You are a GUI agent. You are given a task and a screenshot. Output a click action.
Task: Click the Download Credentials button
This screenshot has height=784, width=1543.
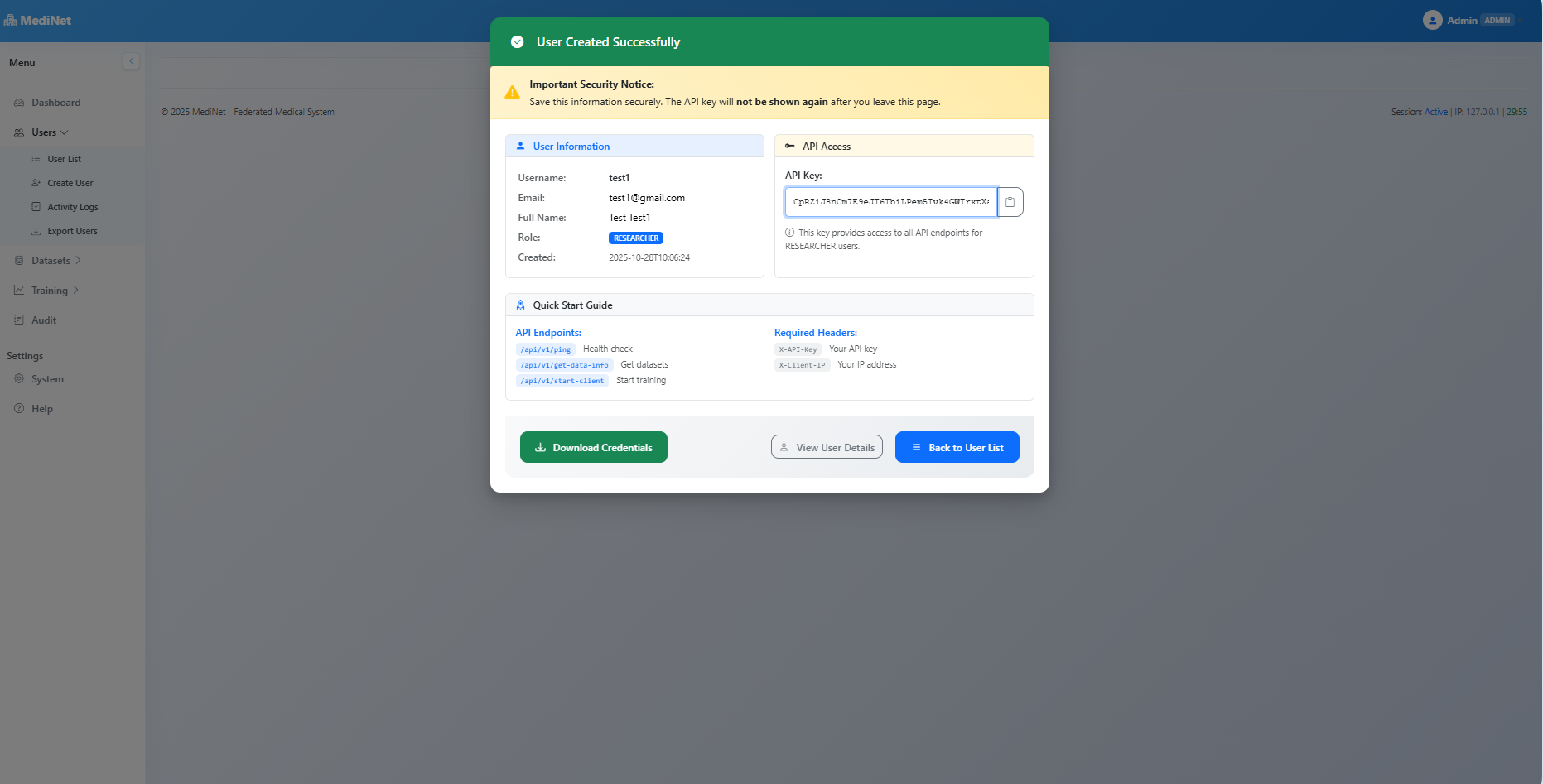(x=593, y=447)
